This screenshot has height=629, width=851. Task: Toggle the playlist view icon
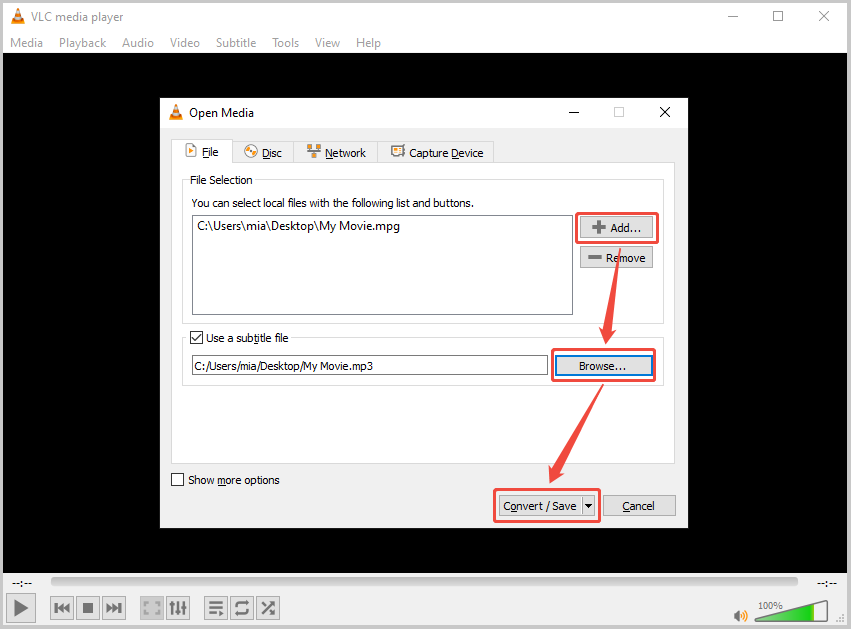[216, 608]
